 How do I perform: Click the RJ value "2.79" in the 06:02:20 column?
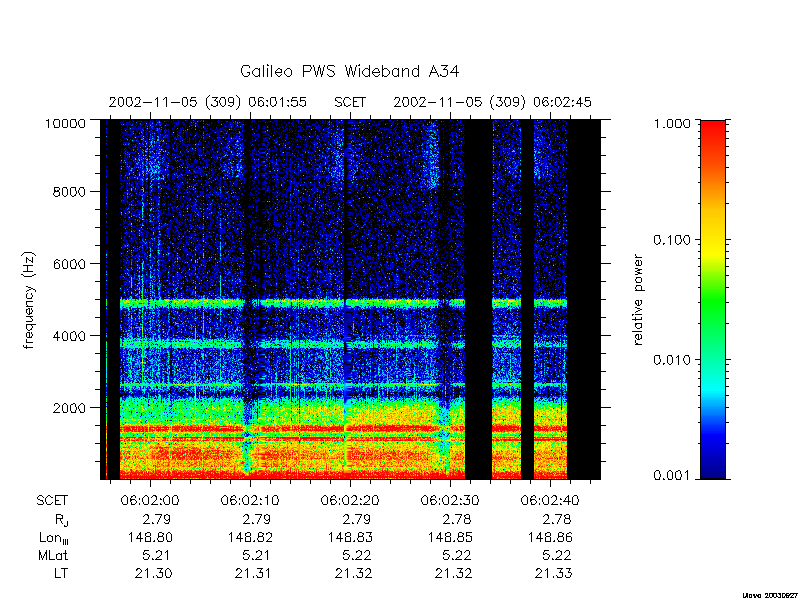(357, 520)
